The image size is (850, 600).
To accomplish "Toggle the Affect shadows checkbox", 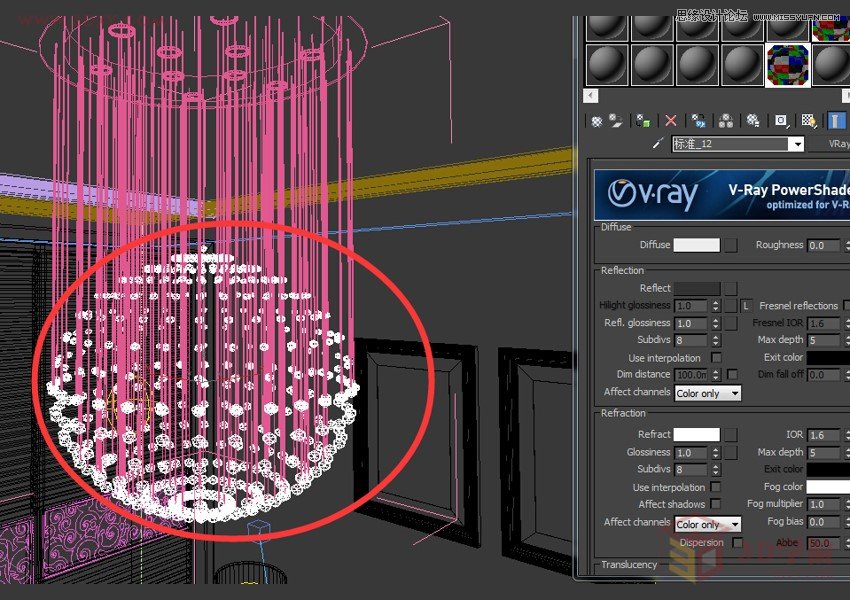I will tap(716, 504).
